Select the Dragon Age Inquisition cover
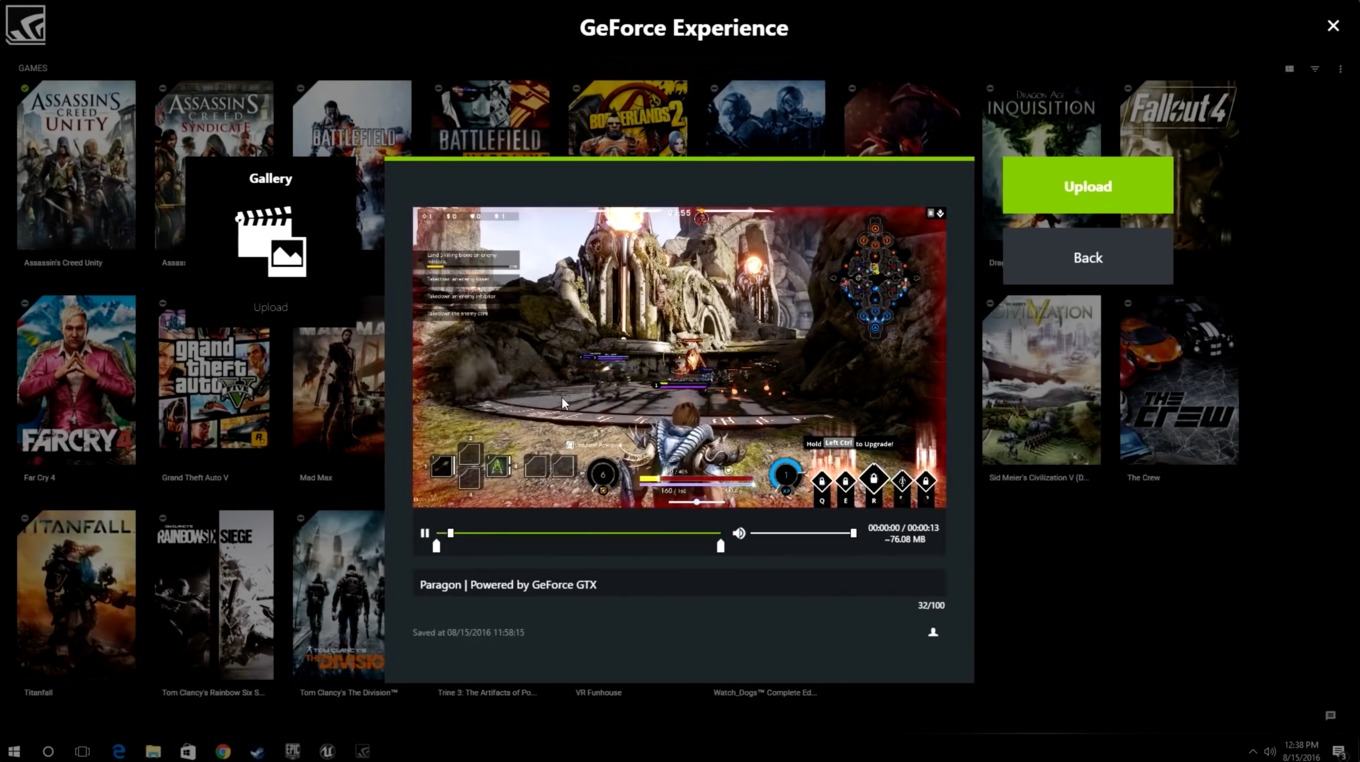The image size is (1360, 762). [1041, 118]
